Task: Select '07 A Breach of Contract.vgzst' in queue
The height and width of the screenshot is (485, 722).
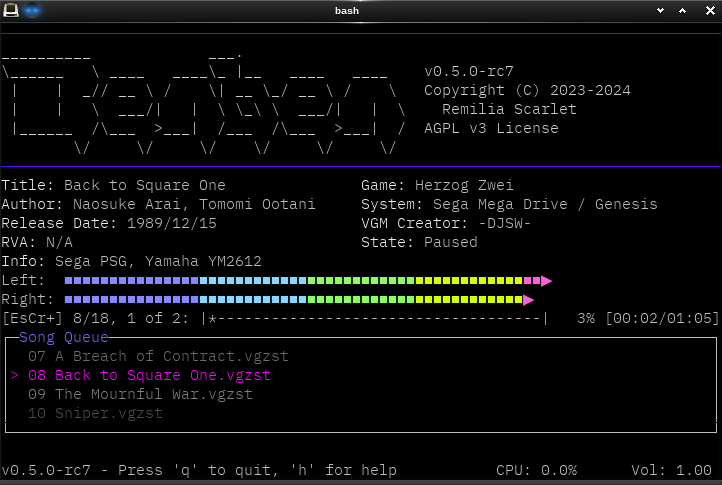Action: [158, 356]
